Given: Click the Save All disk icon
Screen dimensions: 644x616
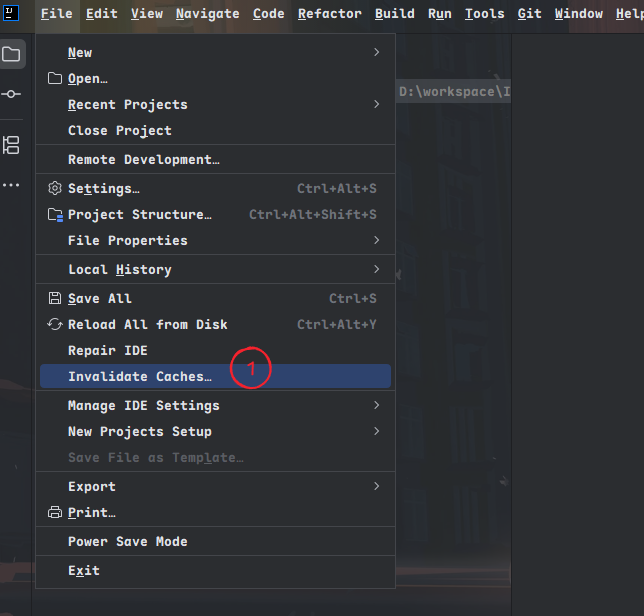Looking at the screenshot, I should (x=55, y=298).
